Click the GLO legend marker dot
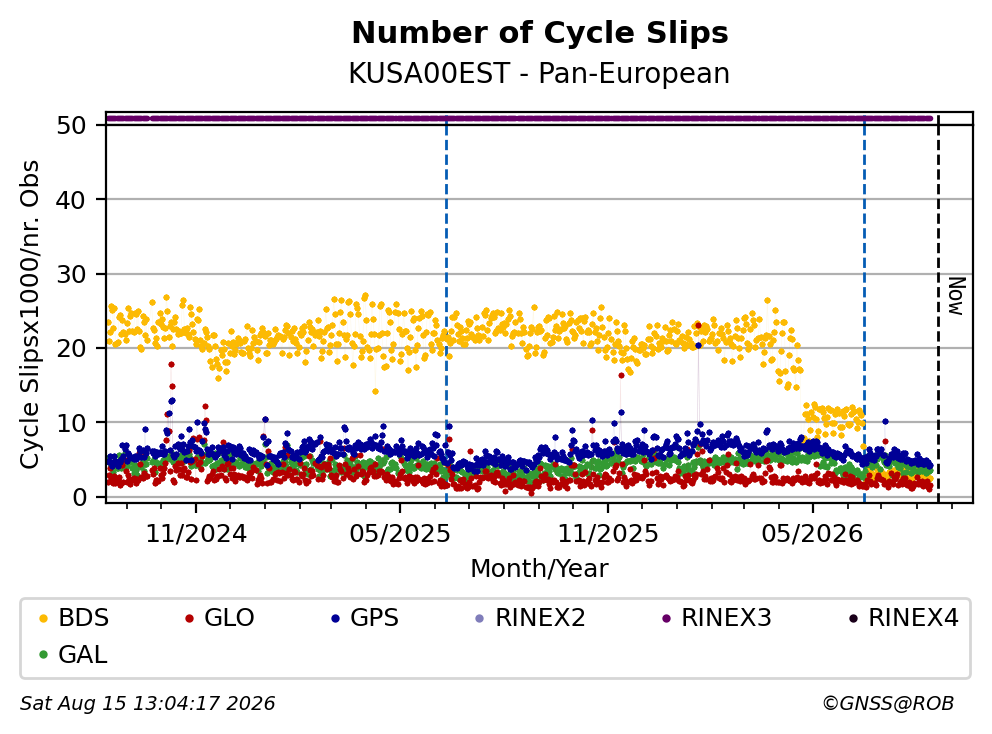Image resolution: width=992 pixels, height=734 pixels. point(189,618)
